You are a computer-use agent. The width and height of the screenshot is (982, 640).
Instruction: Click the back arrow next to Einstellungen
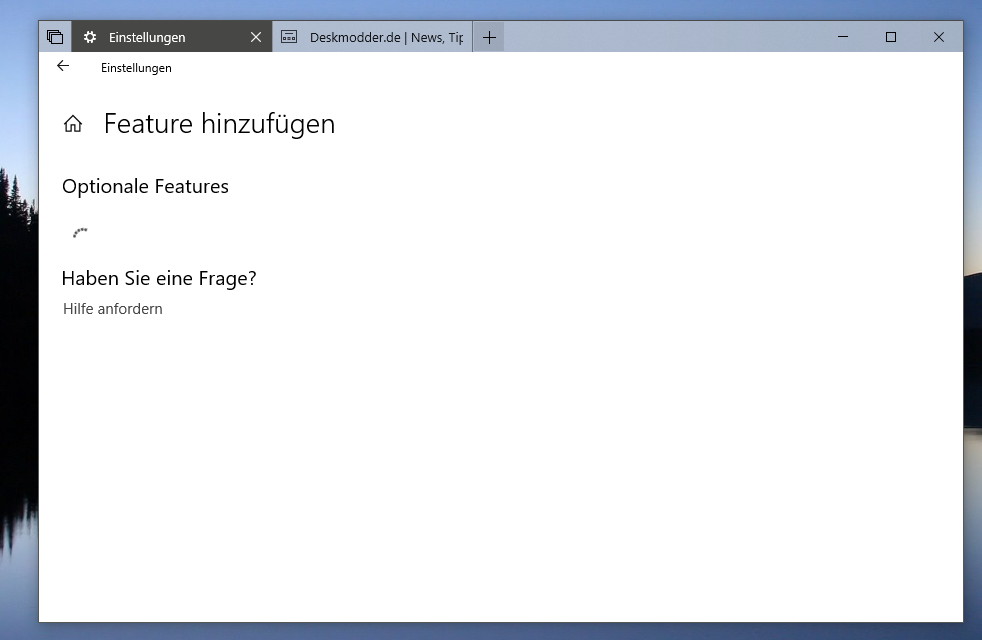click(x=63, y=66)
